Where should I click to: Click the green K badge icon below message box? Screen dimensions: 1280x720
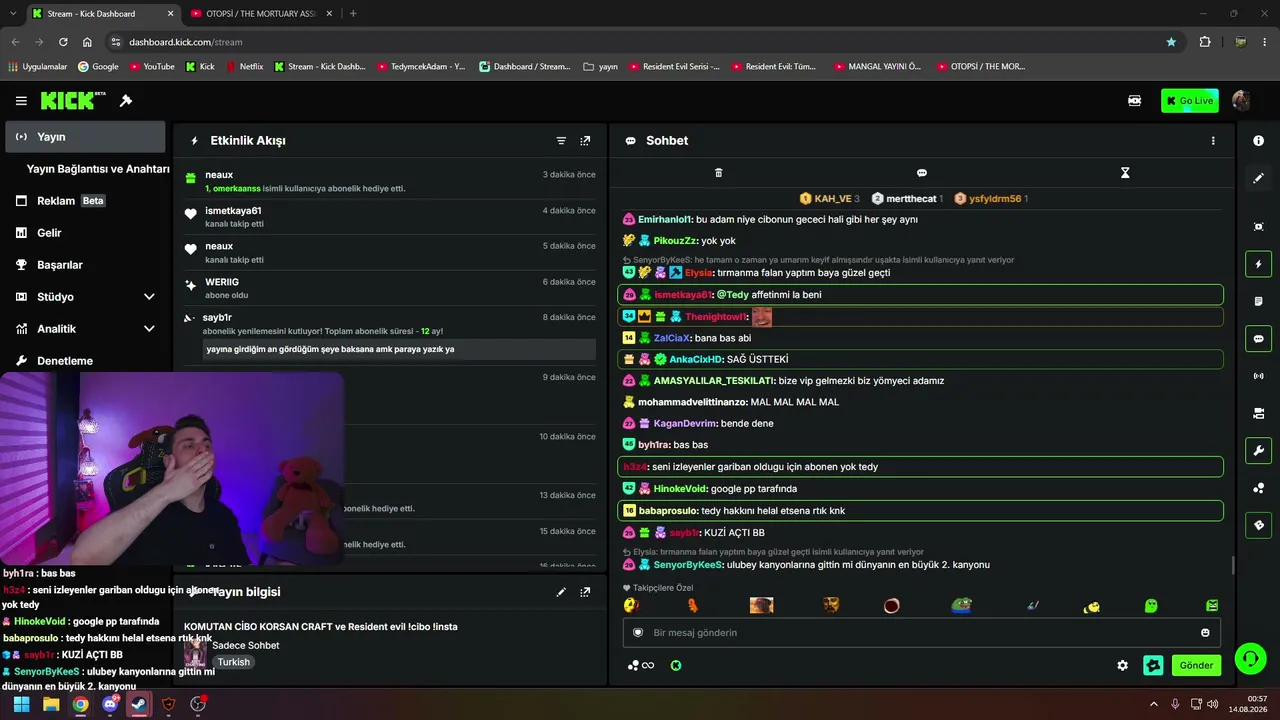point(676,666)
